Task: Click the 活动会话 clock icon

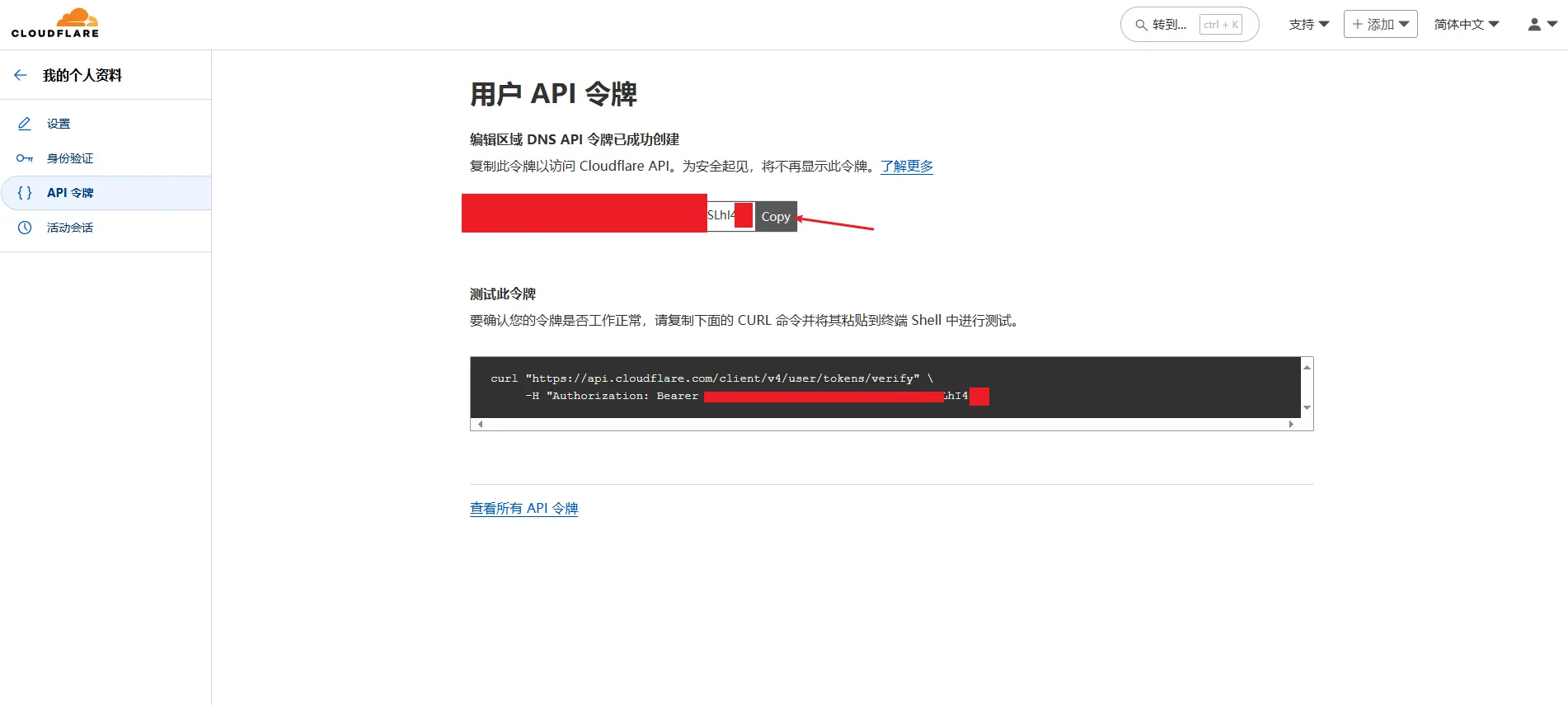Action: [x=25, y=228]
